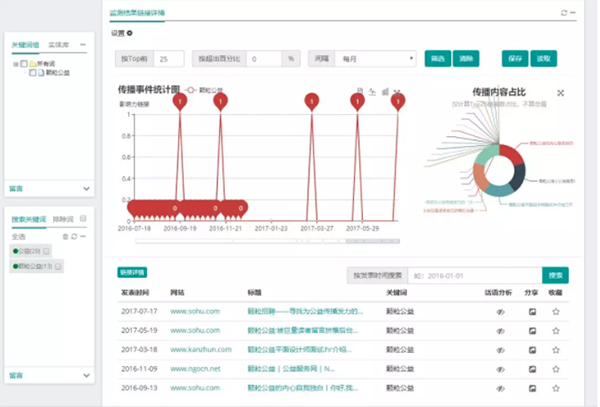Click the red segment of the donut chart

point(512,153)
